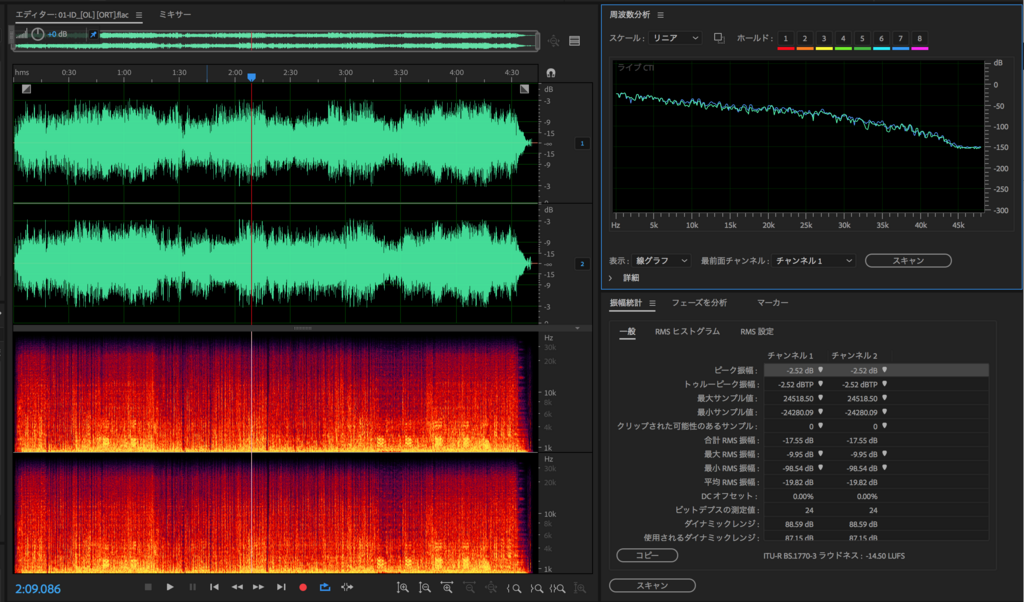Toggle hold button 3
Viewport: 1024px width, 602px height.
[x=824, y=39]
